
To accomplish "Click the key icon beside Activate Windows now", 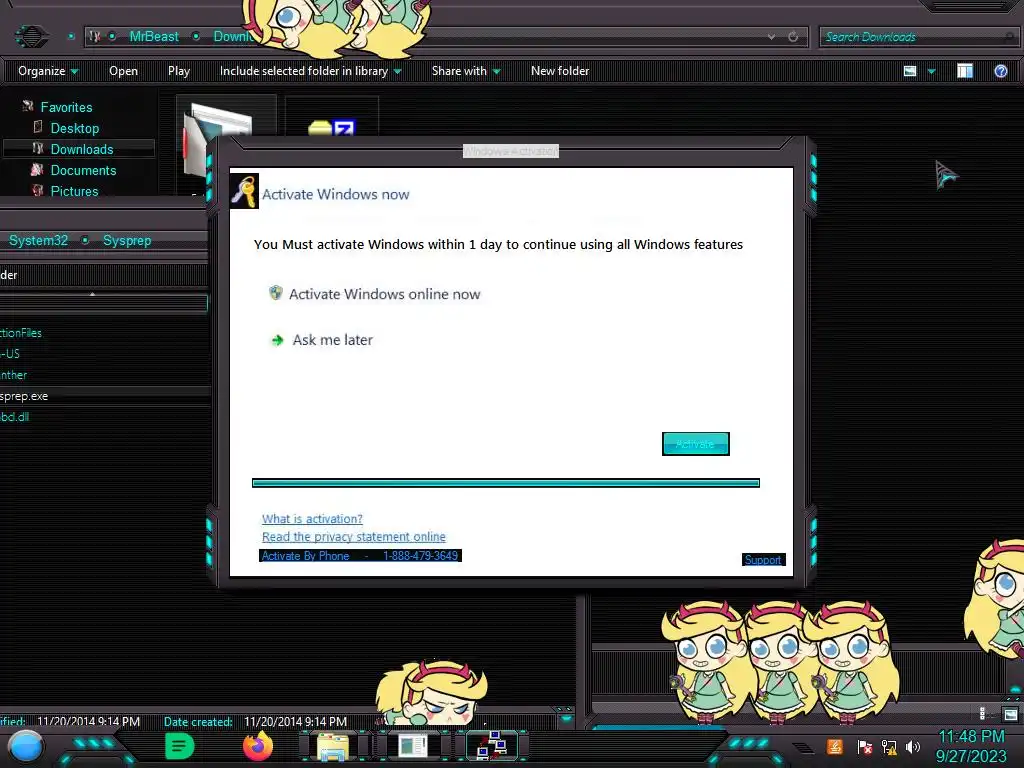I will pos(244,191).
